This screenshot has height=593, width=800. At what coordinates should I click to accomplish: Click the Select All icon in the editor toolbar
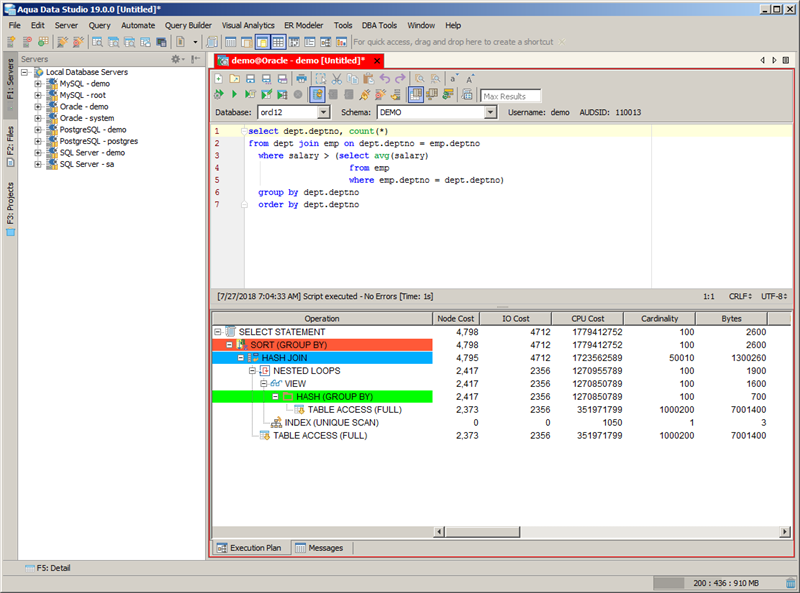click(320, 79)
